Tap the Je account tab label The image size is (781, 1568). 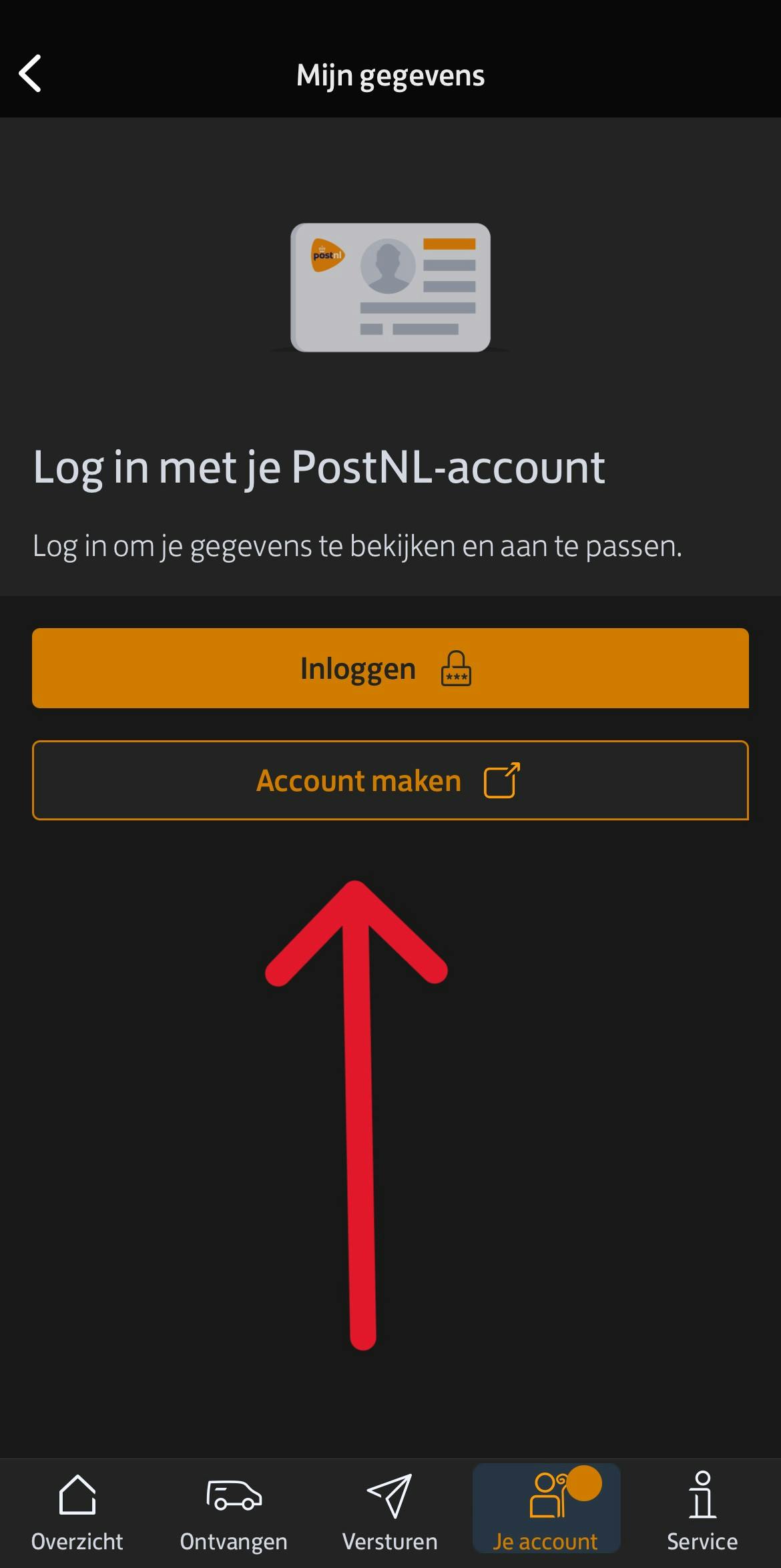[x=545, y=1541]
